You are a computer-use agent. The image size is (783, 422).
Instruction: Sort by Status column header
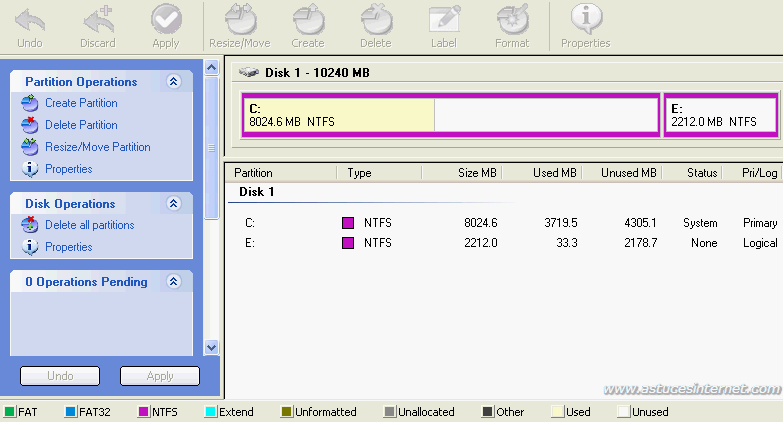702,173
